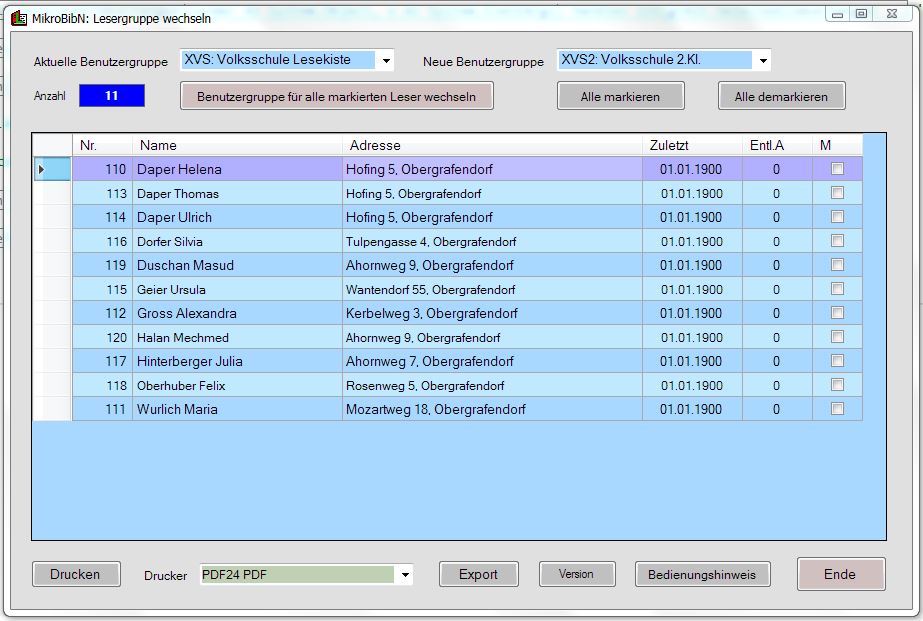Click the Zuletzt date for Wurlich Maria
Image resolution: width=923 pixels, height=621 pixels.
[692, 409]
